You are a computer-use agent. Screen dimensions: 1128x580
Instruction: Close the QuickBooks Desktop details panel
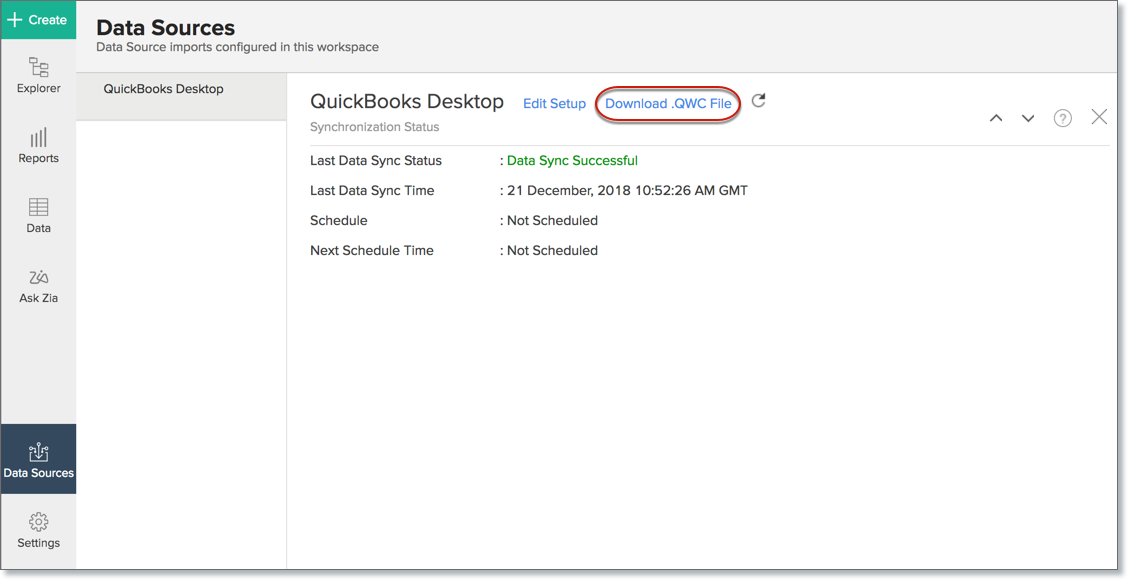click(1099, 116)
